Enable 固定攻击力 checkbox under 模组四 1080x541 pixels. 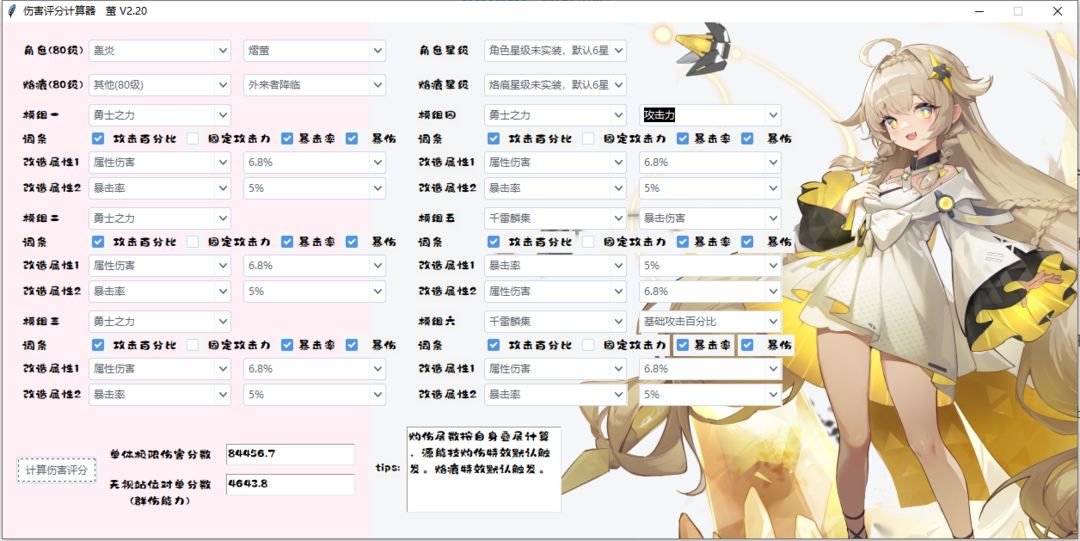(x=588, y=139)
